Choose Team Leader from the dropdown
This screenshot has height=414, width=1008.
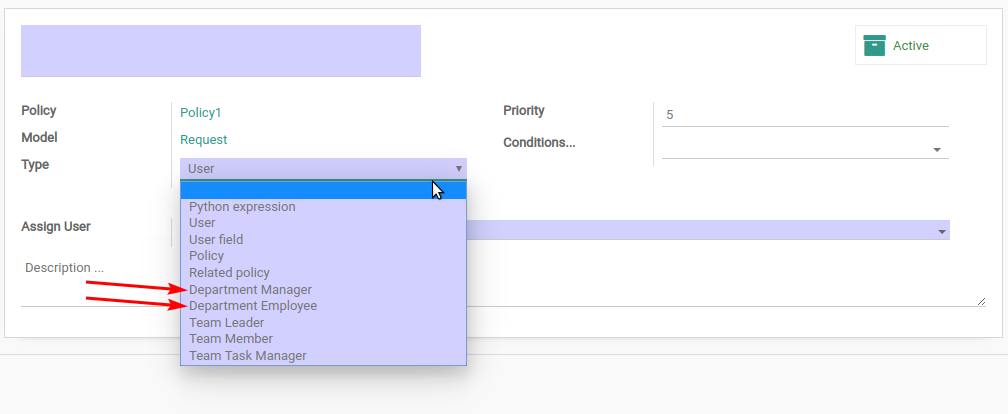coord(226,322)
